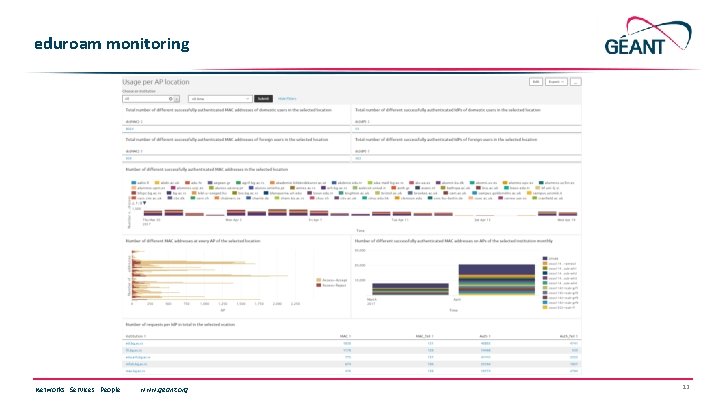720x405 pixels.
Task: Click the eduroam monitoring slide heading
Action: tap(112, 44)
